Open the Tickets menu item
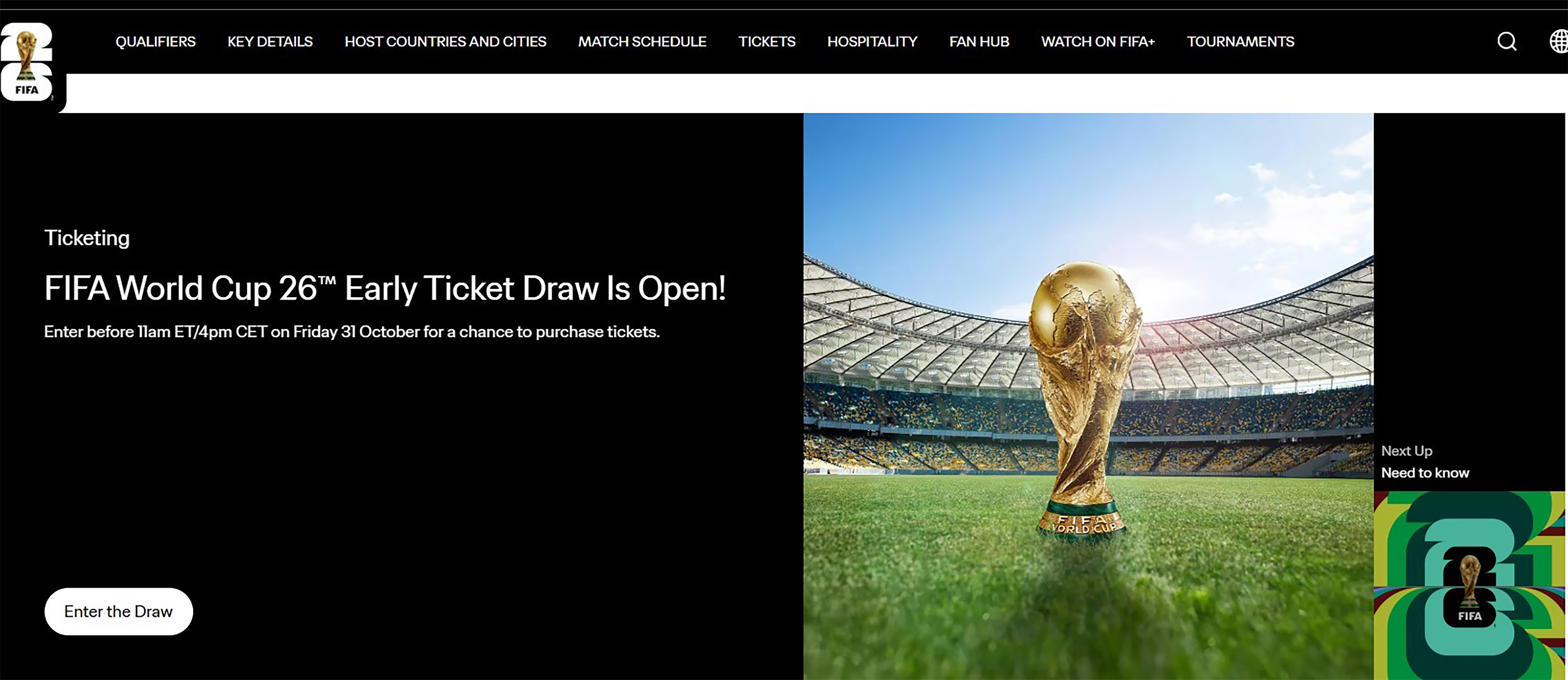This screenshot has height=680, width=1568. tap(767, 41)
